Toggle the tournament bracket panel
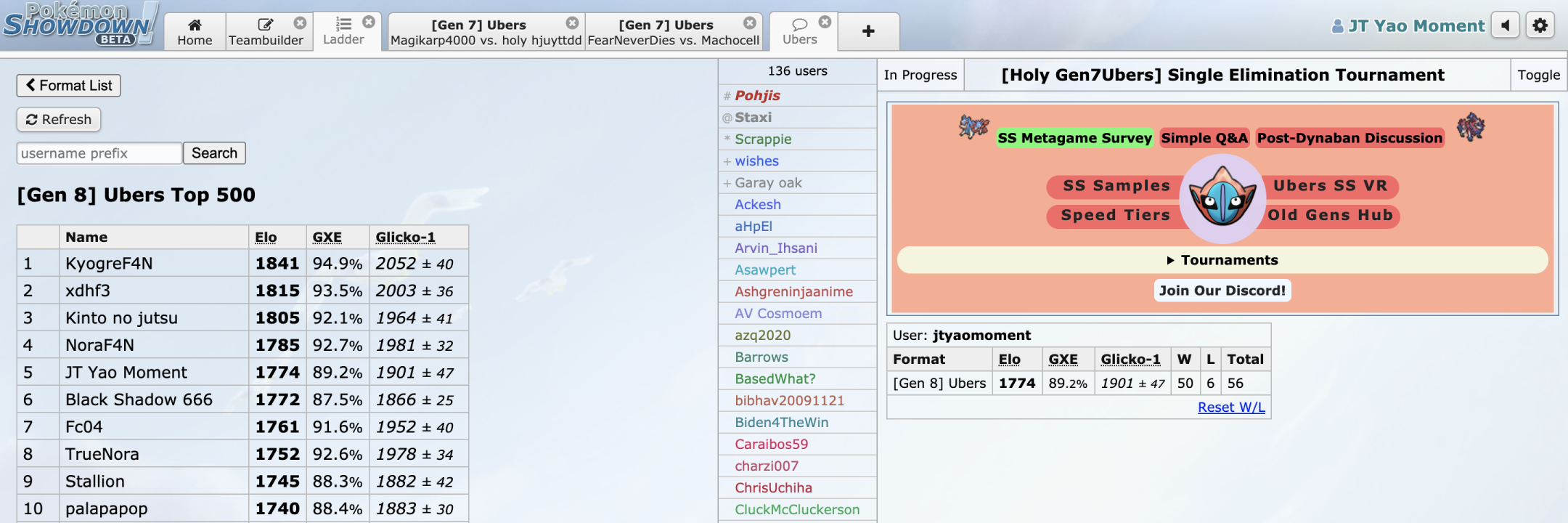 (1538, 76)
